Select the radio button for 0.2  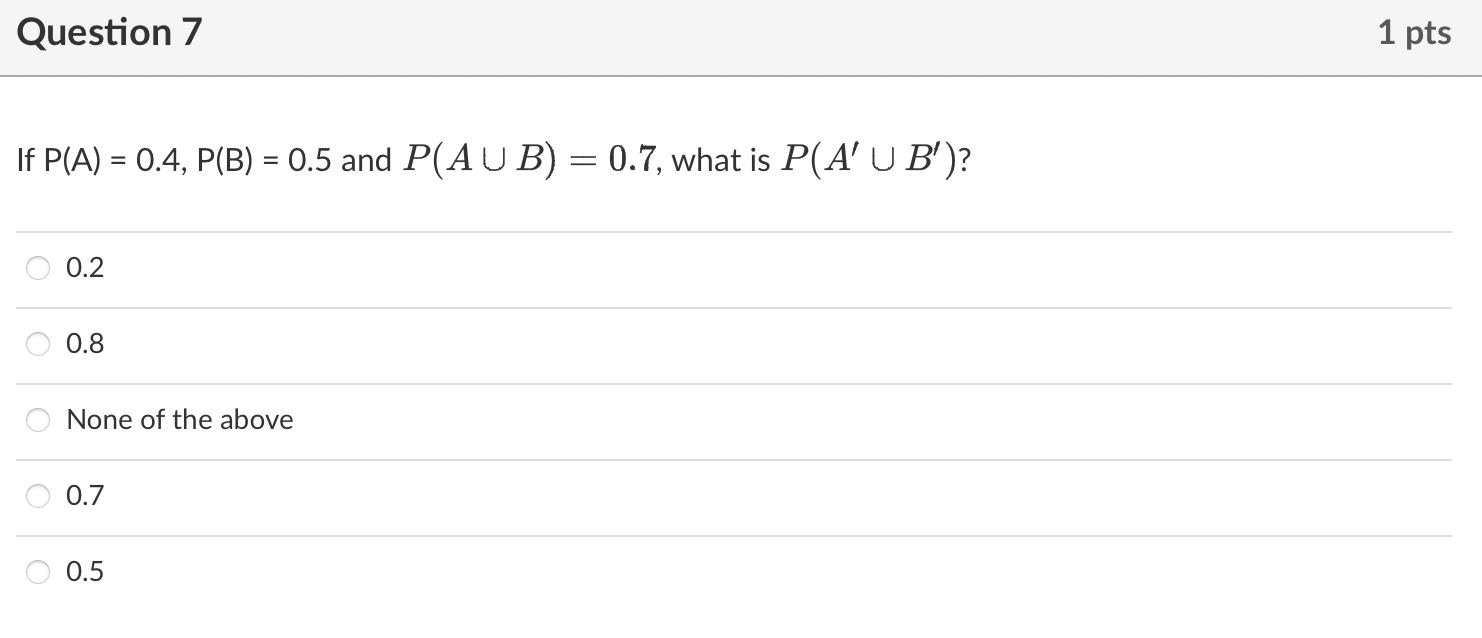click(x=38, y=268)
